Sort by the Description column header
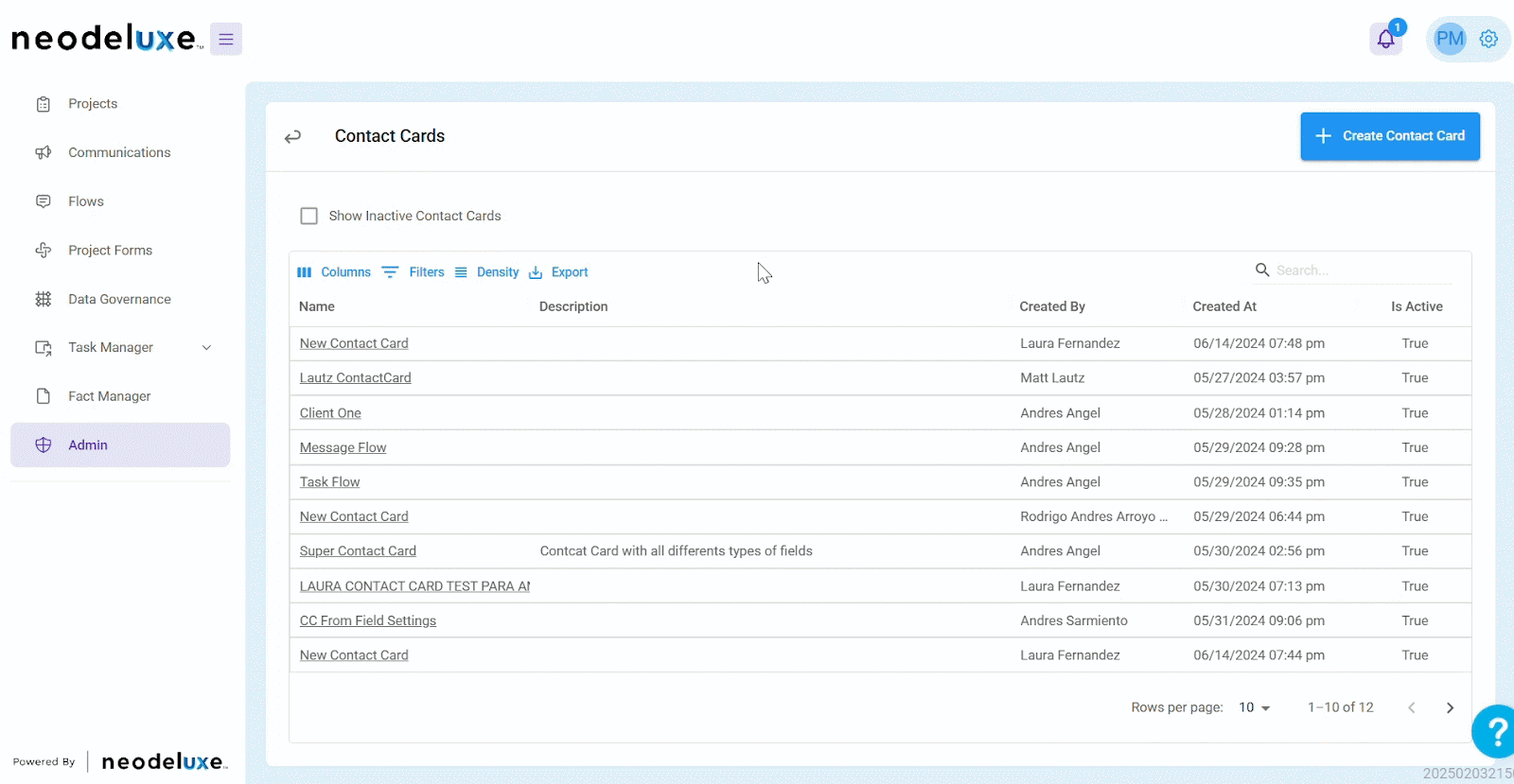1514x784 pixels. click(573, 306)
